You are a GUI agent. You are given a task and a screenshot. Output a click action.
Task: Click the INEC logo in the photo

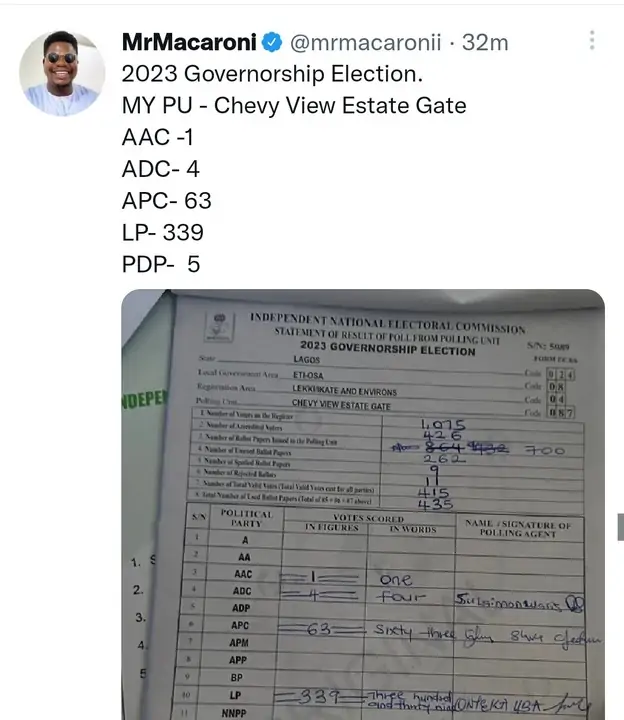pos(219,324)
